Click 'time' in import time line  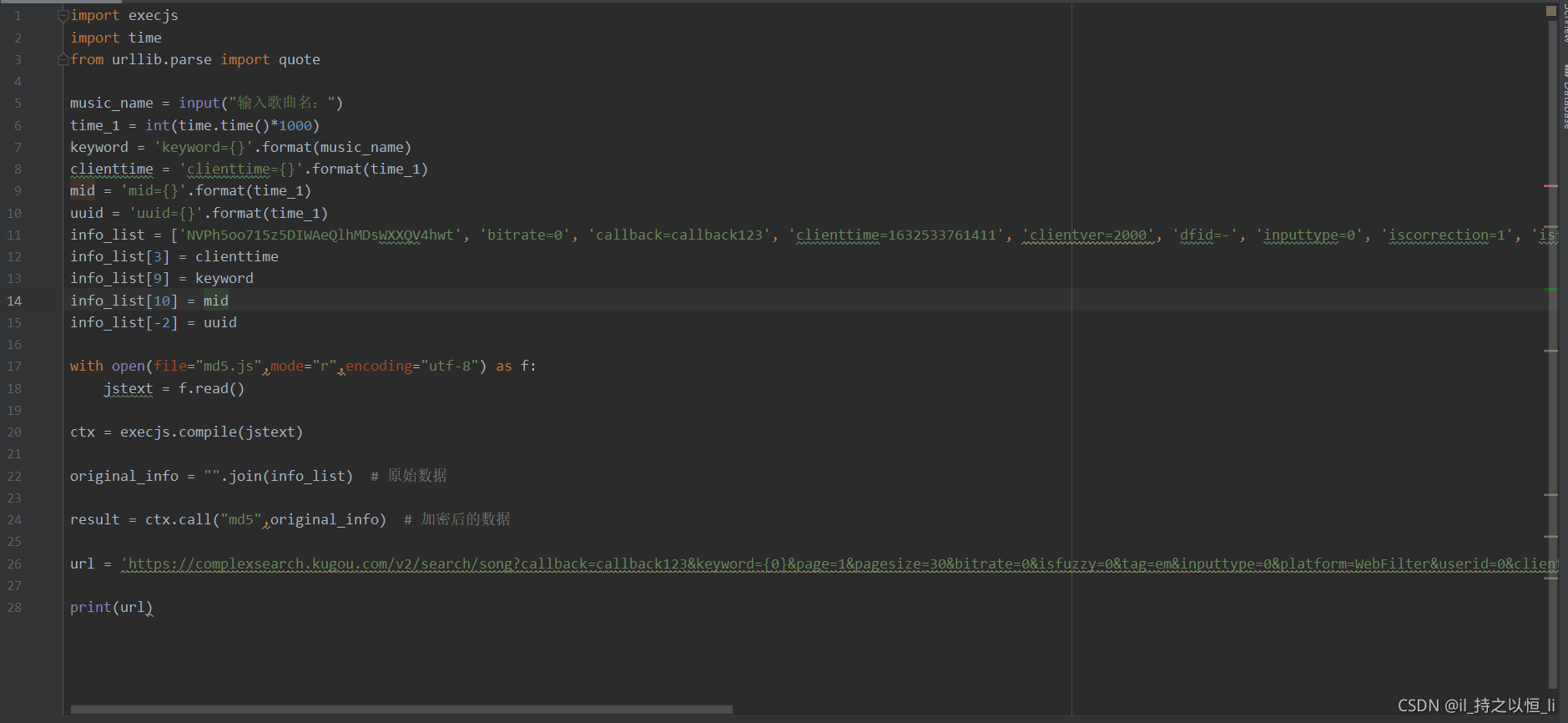145,38
